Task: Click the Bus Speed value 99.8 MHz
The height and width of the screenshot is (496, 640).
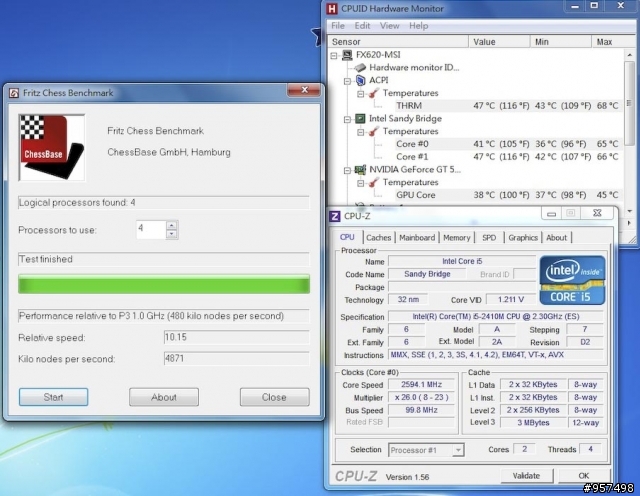Action: click(421, 410)
